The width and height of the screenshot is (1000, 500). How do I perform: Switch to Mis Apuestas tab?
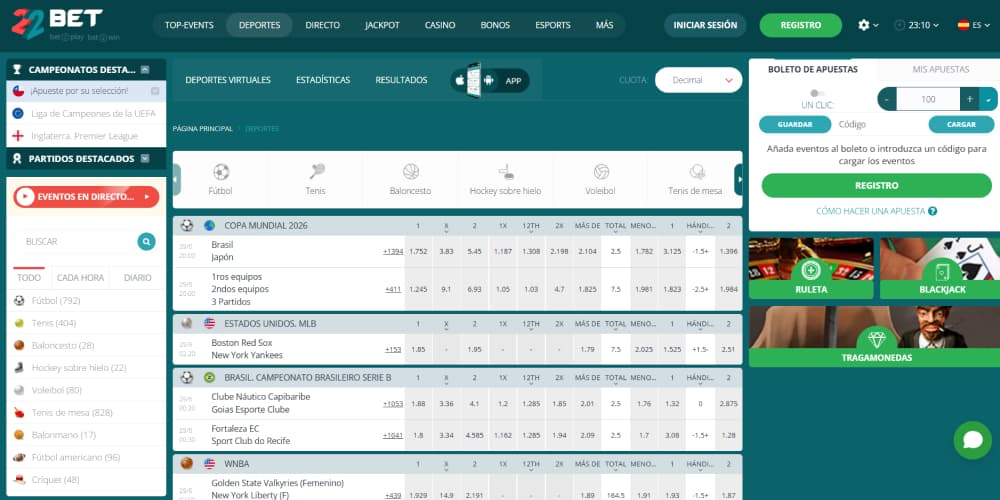(940, 70)
